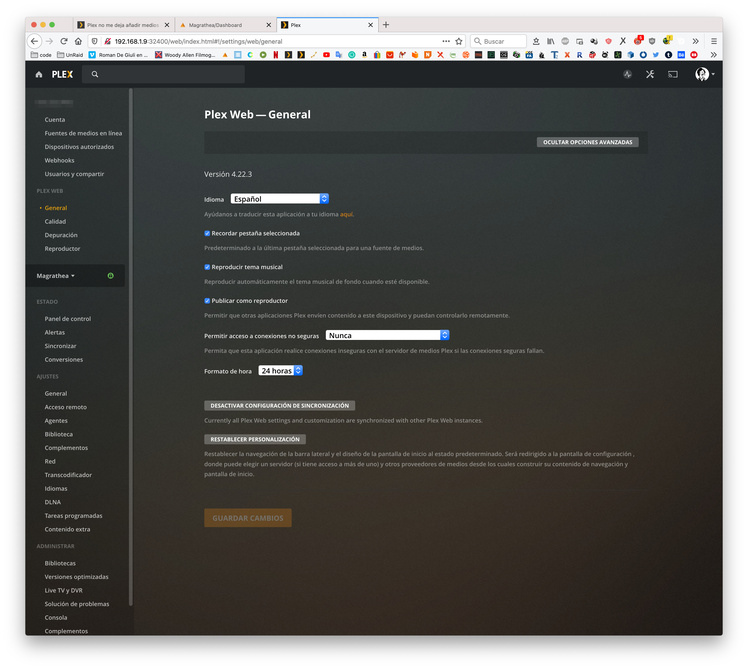Open Depuración settings section
Image resolution: width=748 pixels, height=669 pixels.
click(61, 235)
